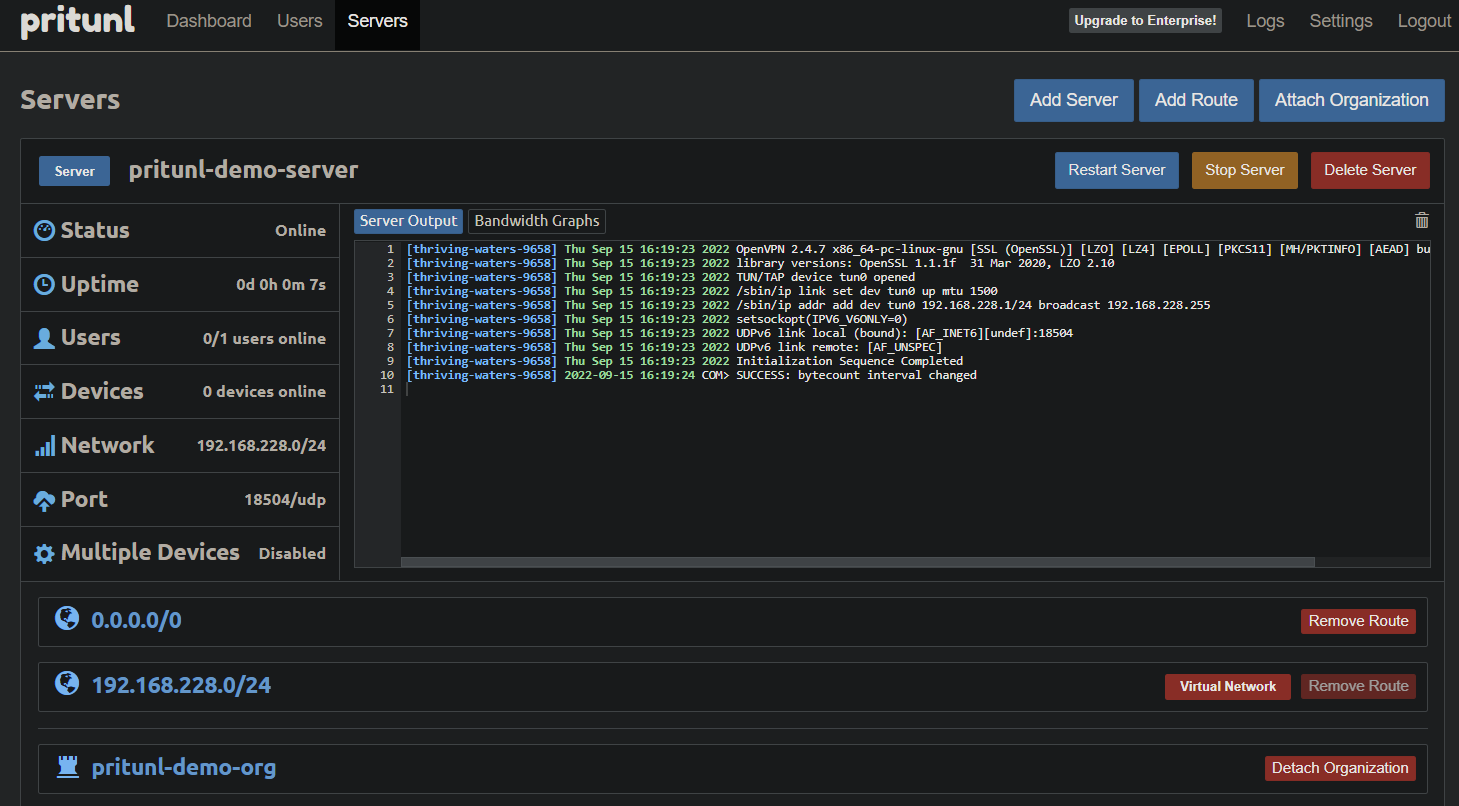Open the Logs page
Image resolution: width=1459 pixels, height=806 pixels.
coord(1265,21)
